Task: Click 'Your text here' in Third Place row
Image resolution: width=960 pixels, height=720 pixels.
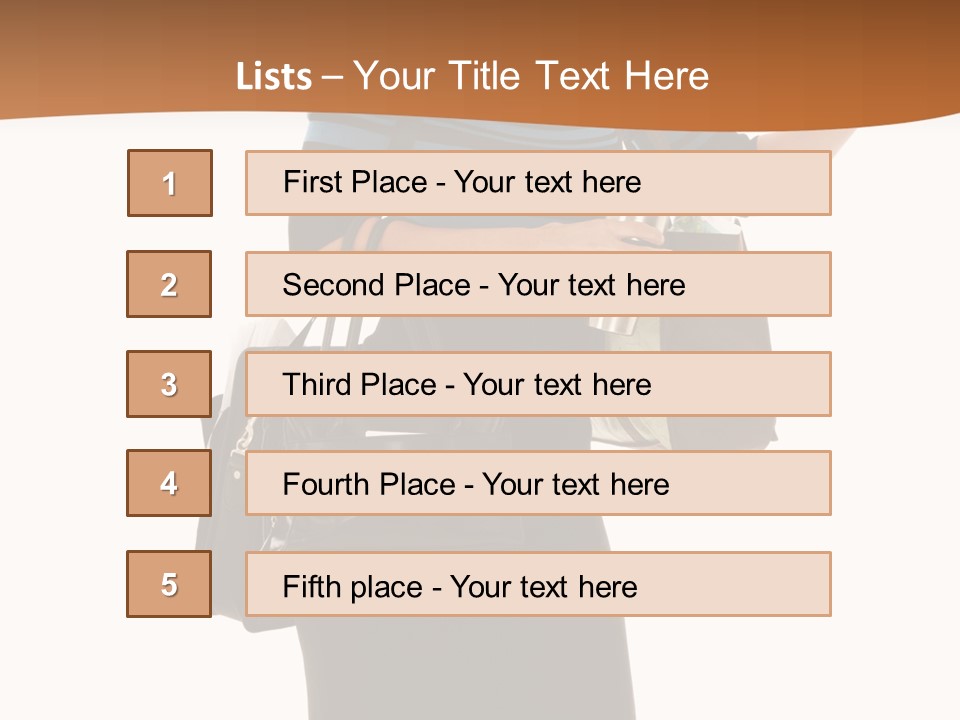Action: [x=558, y=385]
